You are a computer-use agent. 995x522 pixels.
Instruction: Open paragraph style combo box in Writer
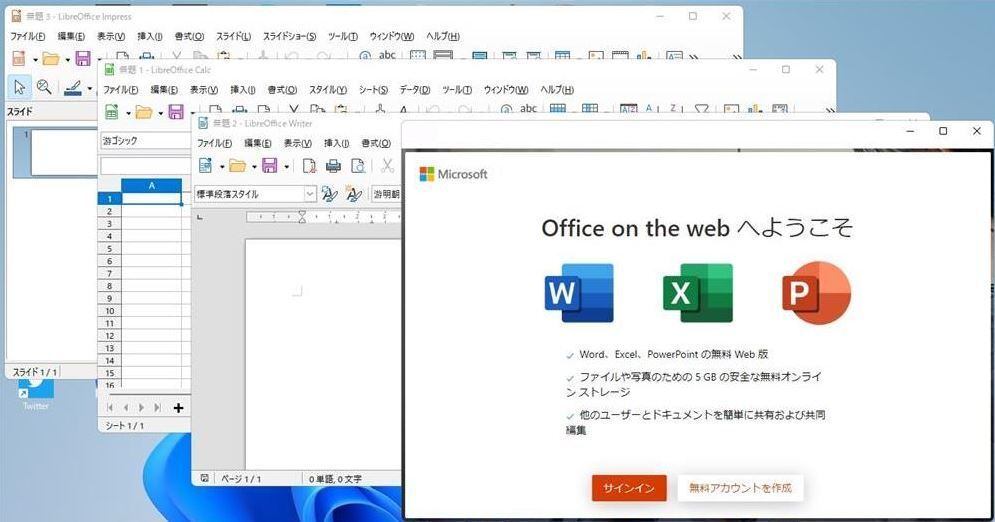[x=255, y=194]
